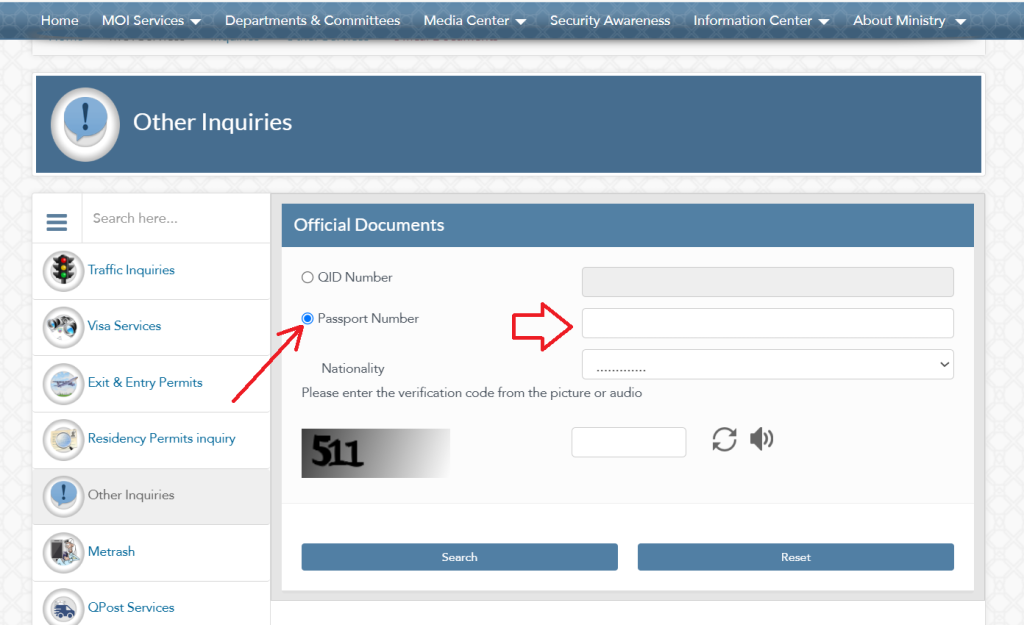Viewport: 1024px width, 625px height.
Task: Go to the Home menu item
Action: (60, 20)
